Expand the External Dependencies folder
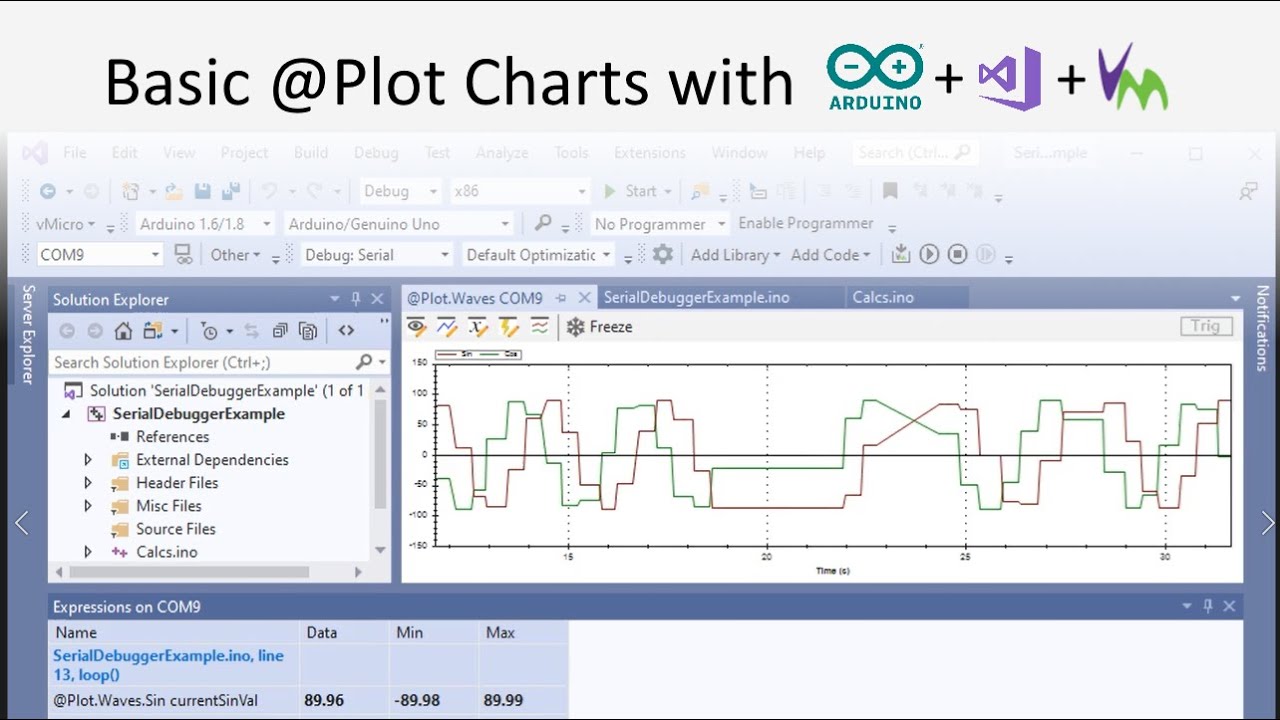 [x=88, y=460]
